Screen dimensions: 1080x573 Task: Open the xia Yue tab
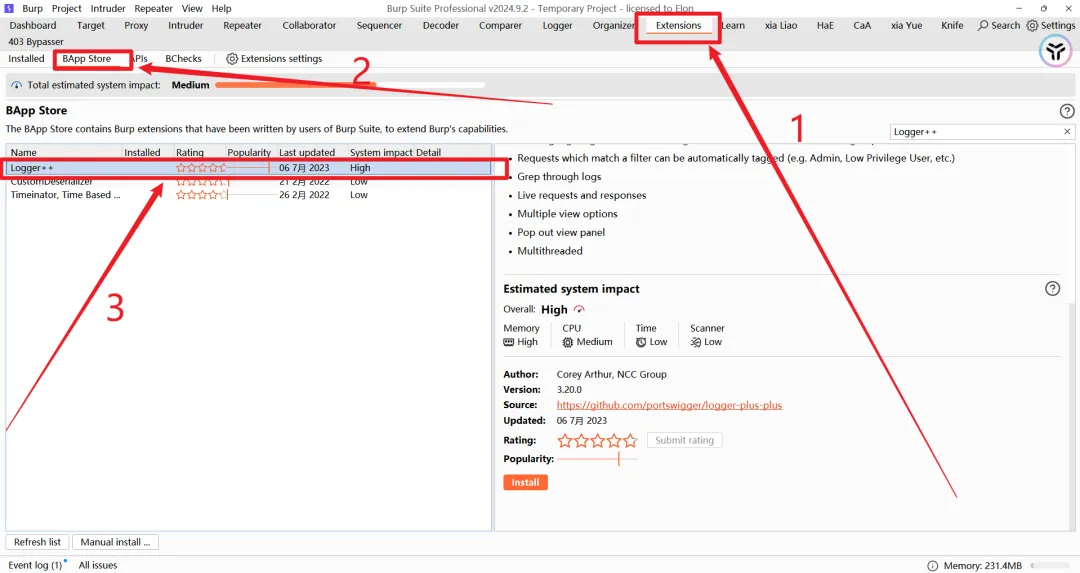(906, 25)
